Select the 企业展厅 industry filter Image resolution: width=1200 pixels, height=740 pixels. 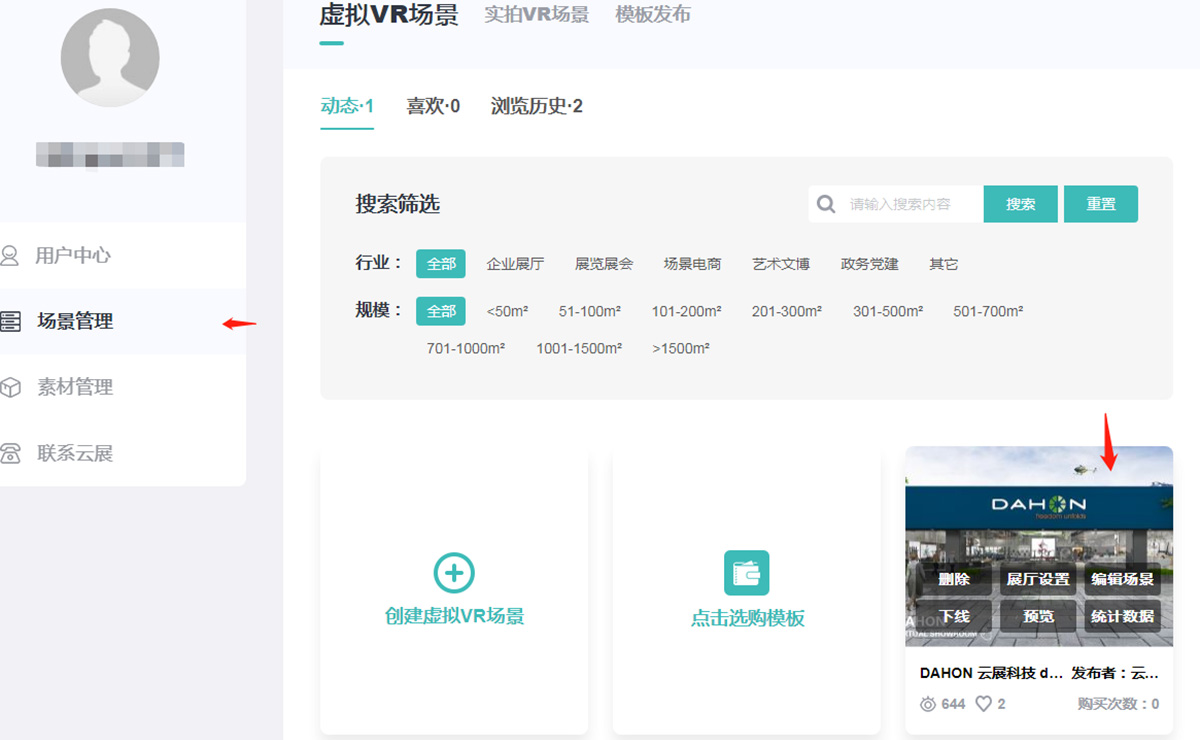(x=515, y=263)
